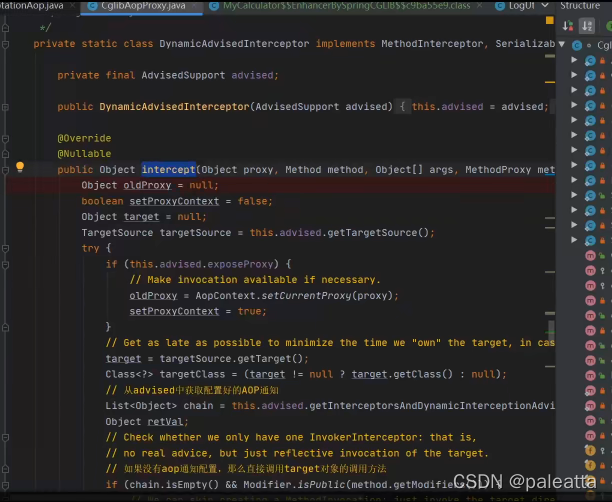Close the CglibAopProxy.java tab
Image resolution: width=612 pixels, height=502 pixels.
point(194,6)
